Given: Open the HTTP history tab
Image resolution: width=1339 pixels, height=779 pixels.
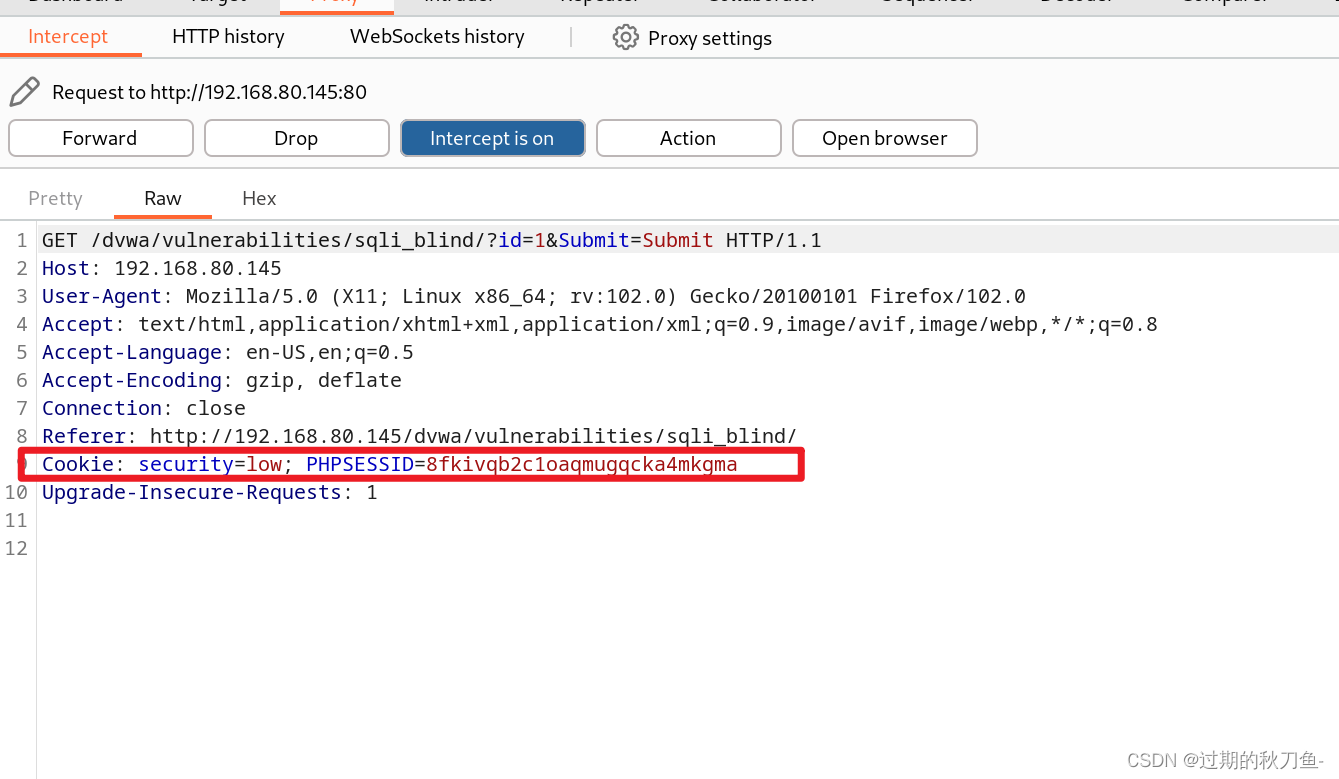Looking at the screenshot, I should [228, 37].
